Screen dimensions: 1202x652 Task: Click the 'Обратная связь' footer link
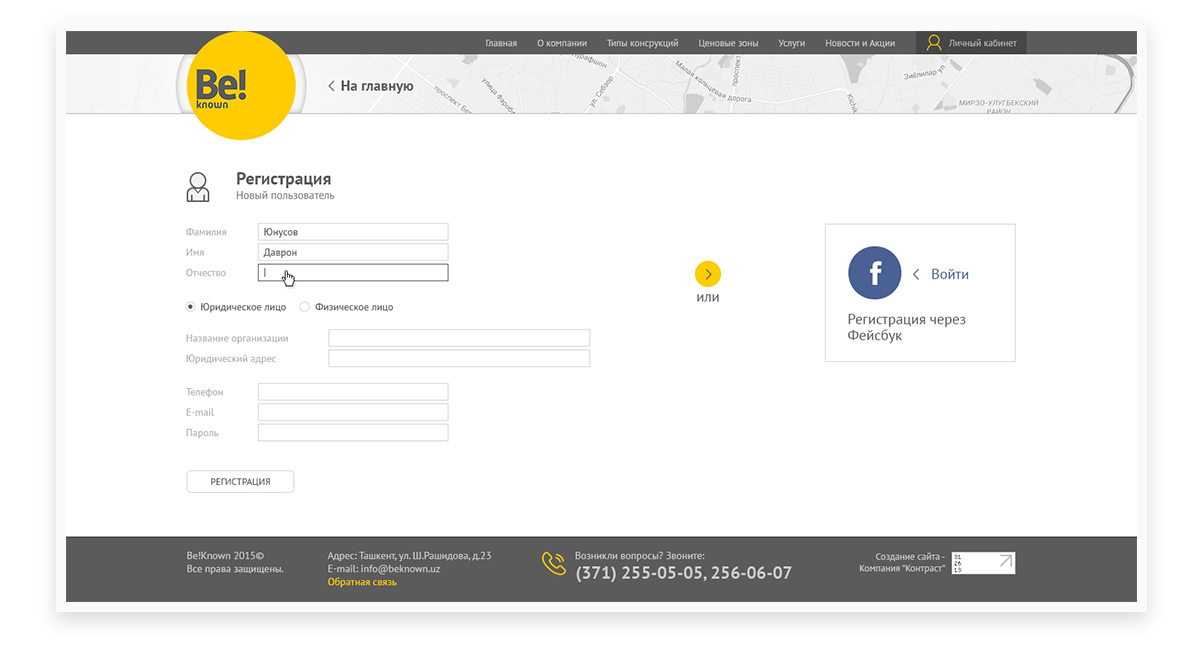[x=362, y=582]
